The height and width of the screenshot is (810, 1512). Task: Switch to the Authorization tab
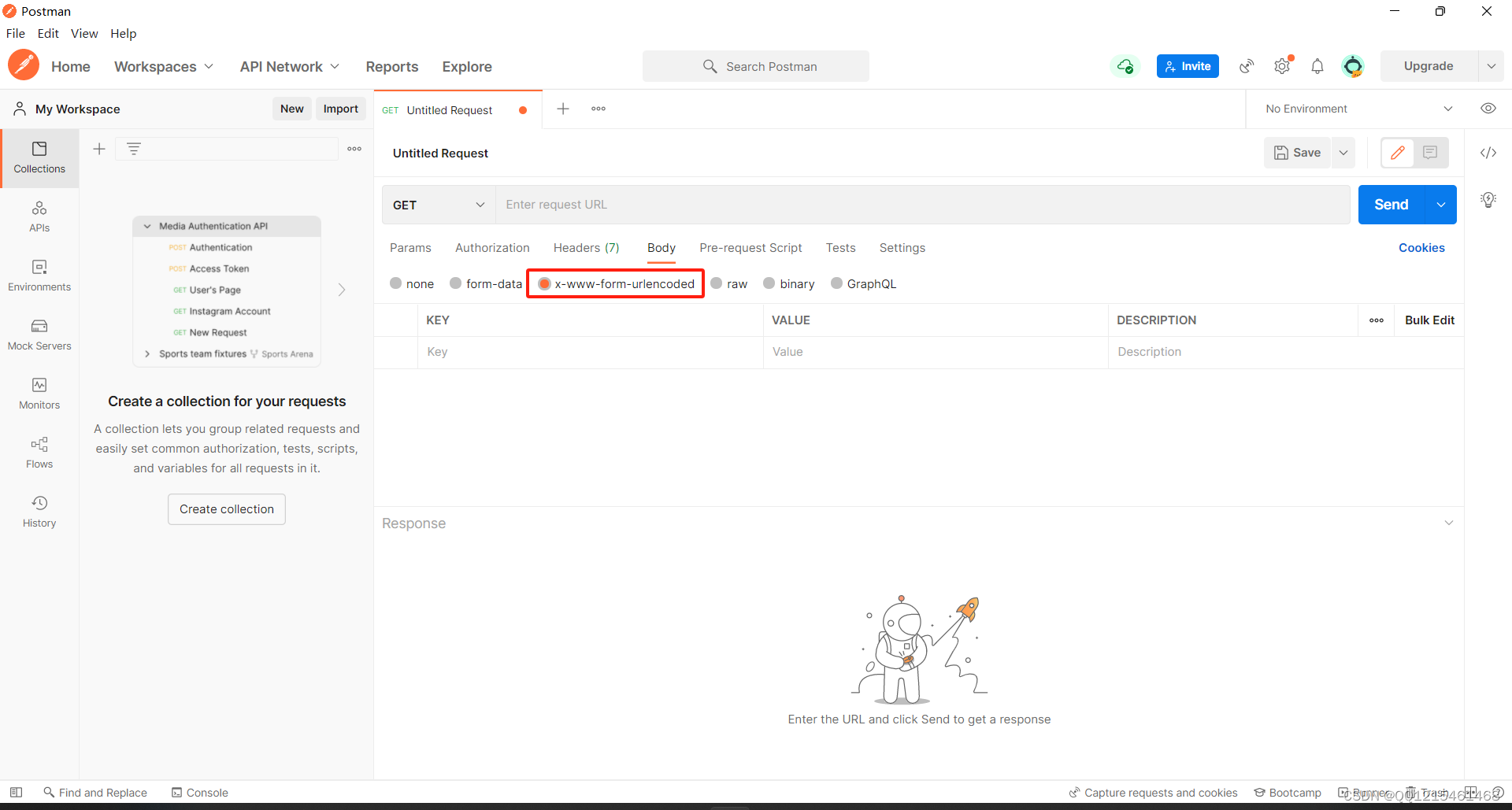tap(492, 248)
